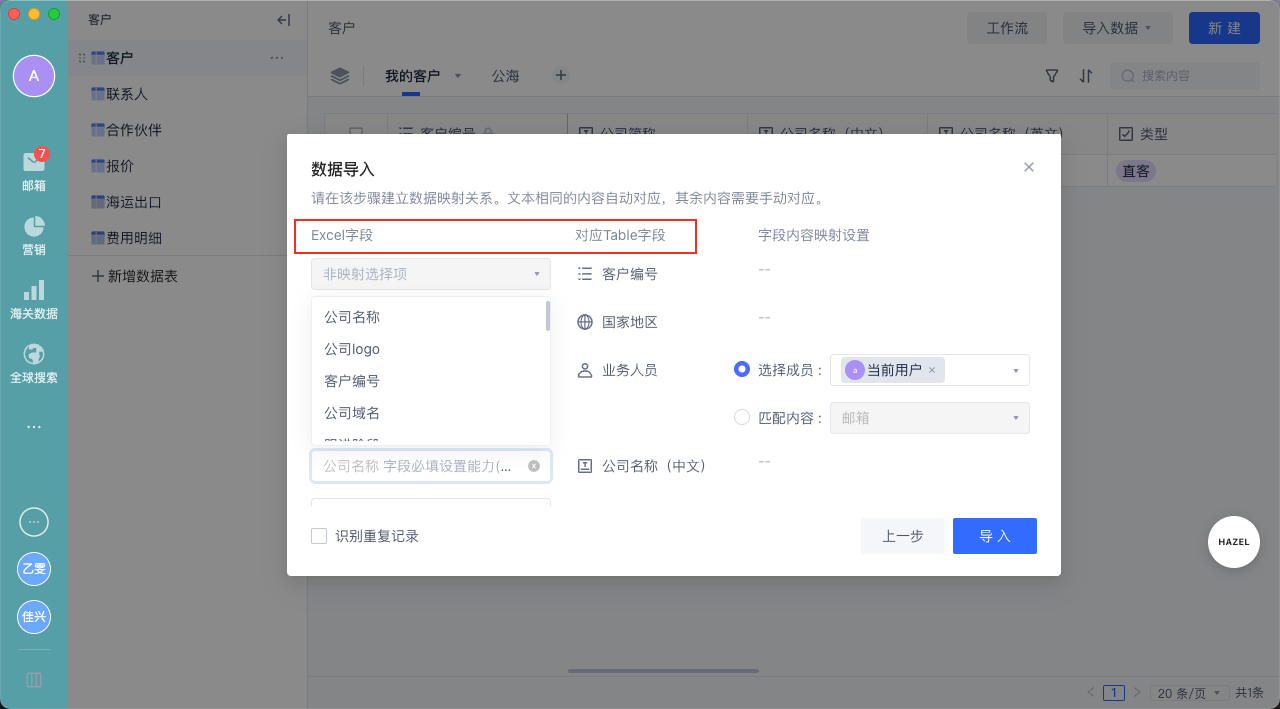Open the 20 条/页 page size dropdown
1280x709 pixels.
point(1189,692)
